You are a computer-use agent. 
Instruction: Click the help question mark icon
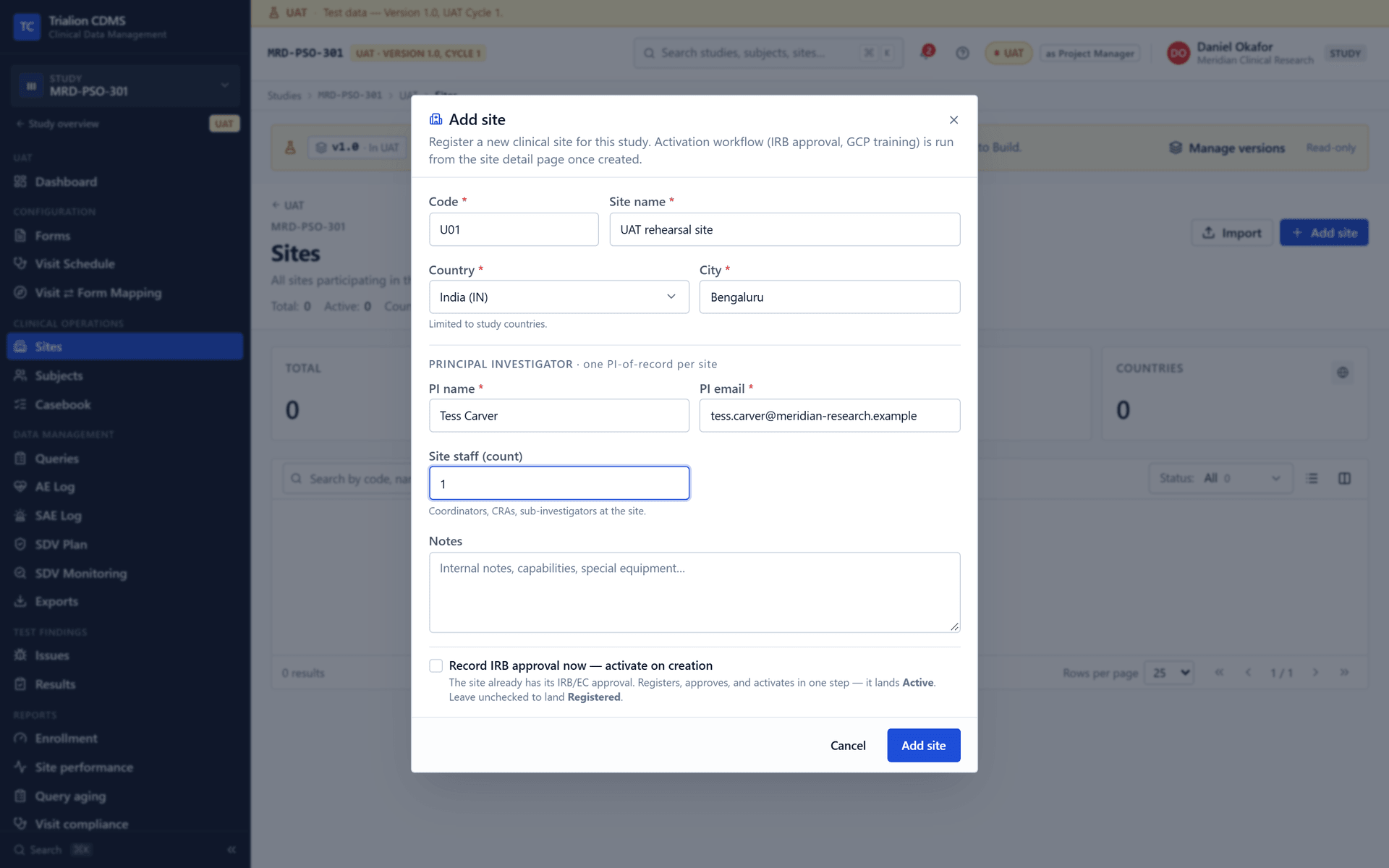coord(962,53)
